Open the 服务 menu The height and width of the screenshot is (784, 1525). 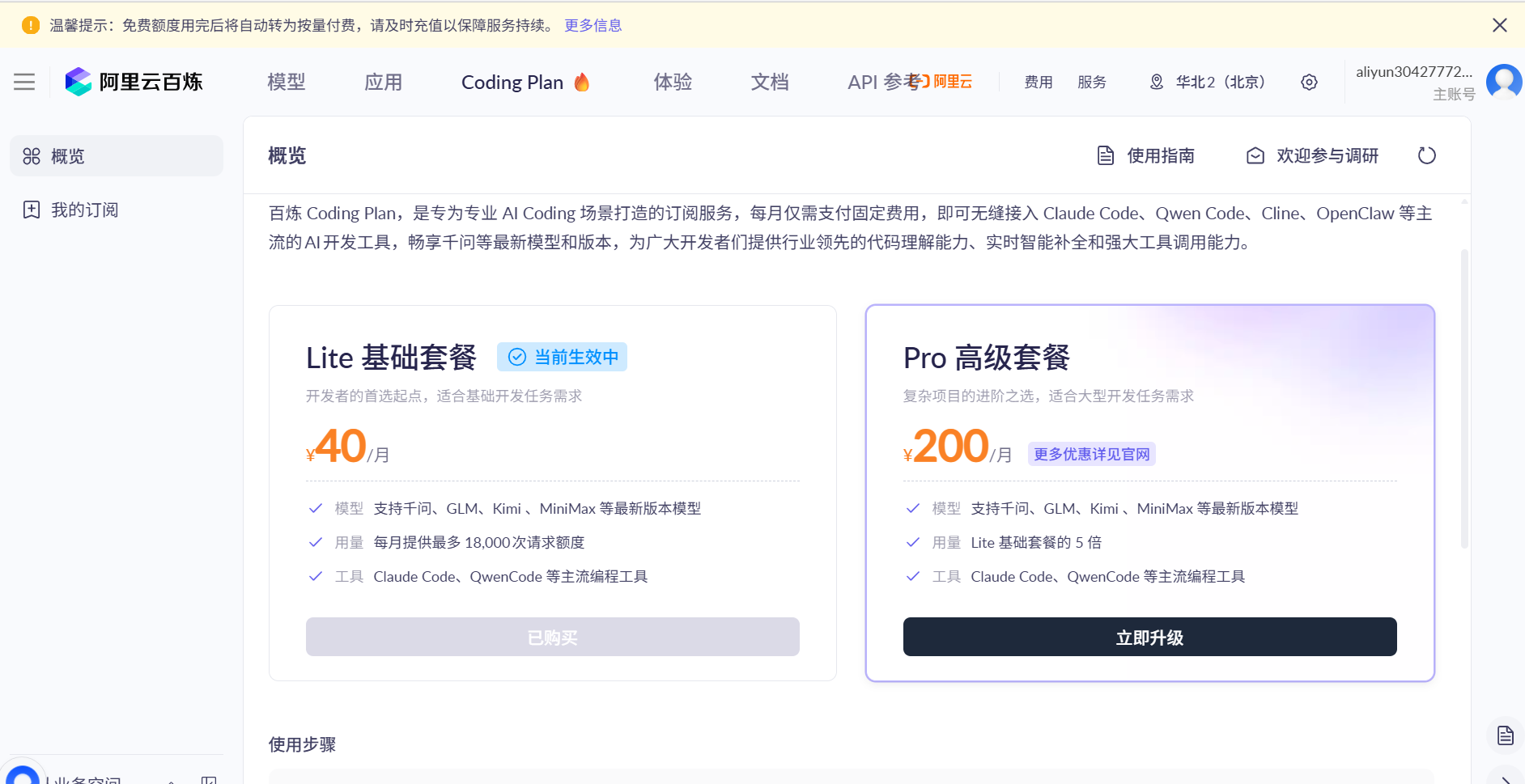coord(1092,82)
